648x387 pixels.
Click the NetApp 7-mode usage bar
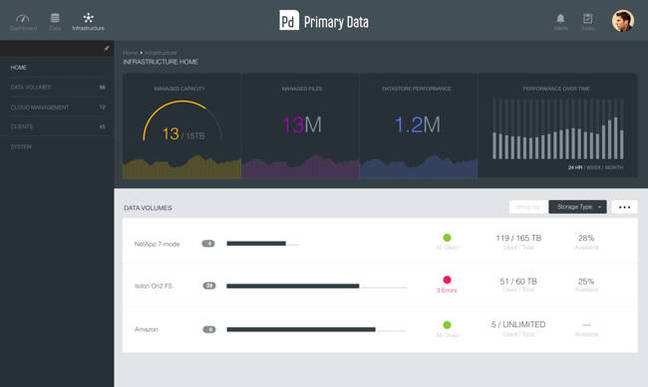click(263, 244)
